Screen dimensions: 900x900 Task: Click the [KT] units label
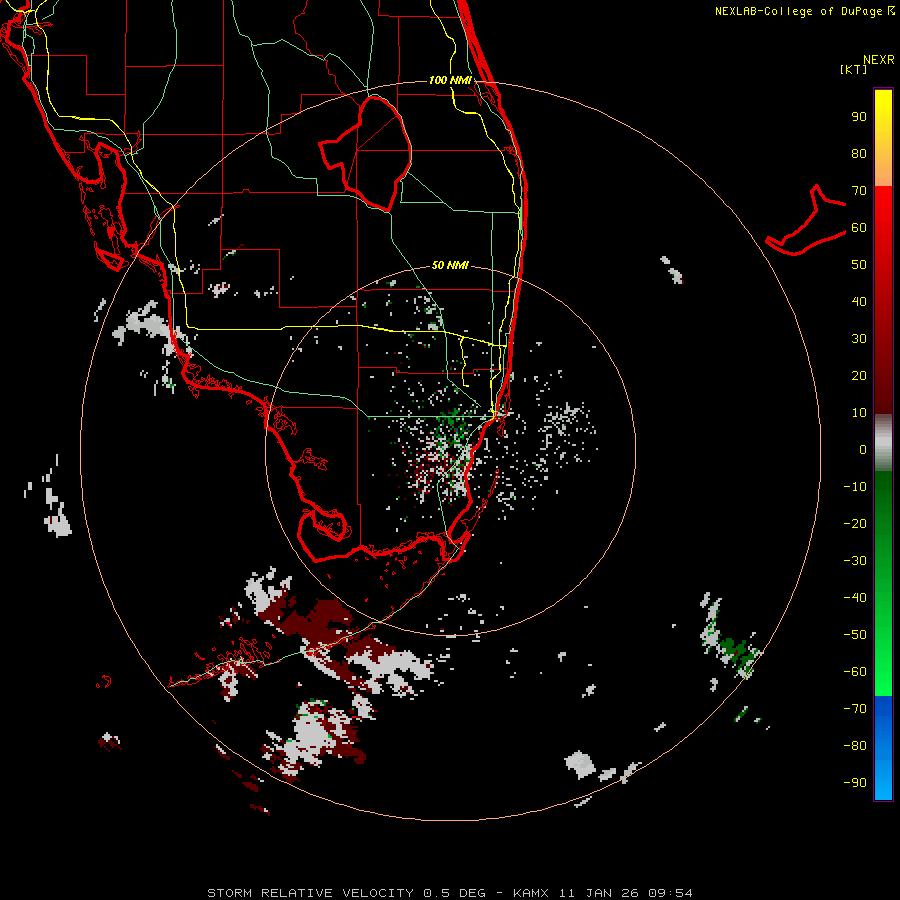[x=854, y=69]
